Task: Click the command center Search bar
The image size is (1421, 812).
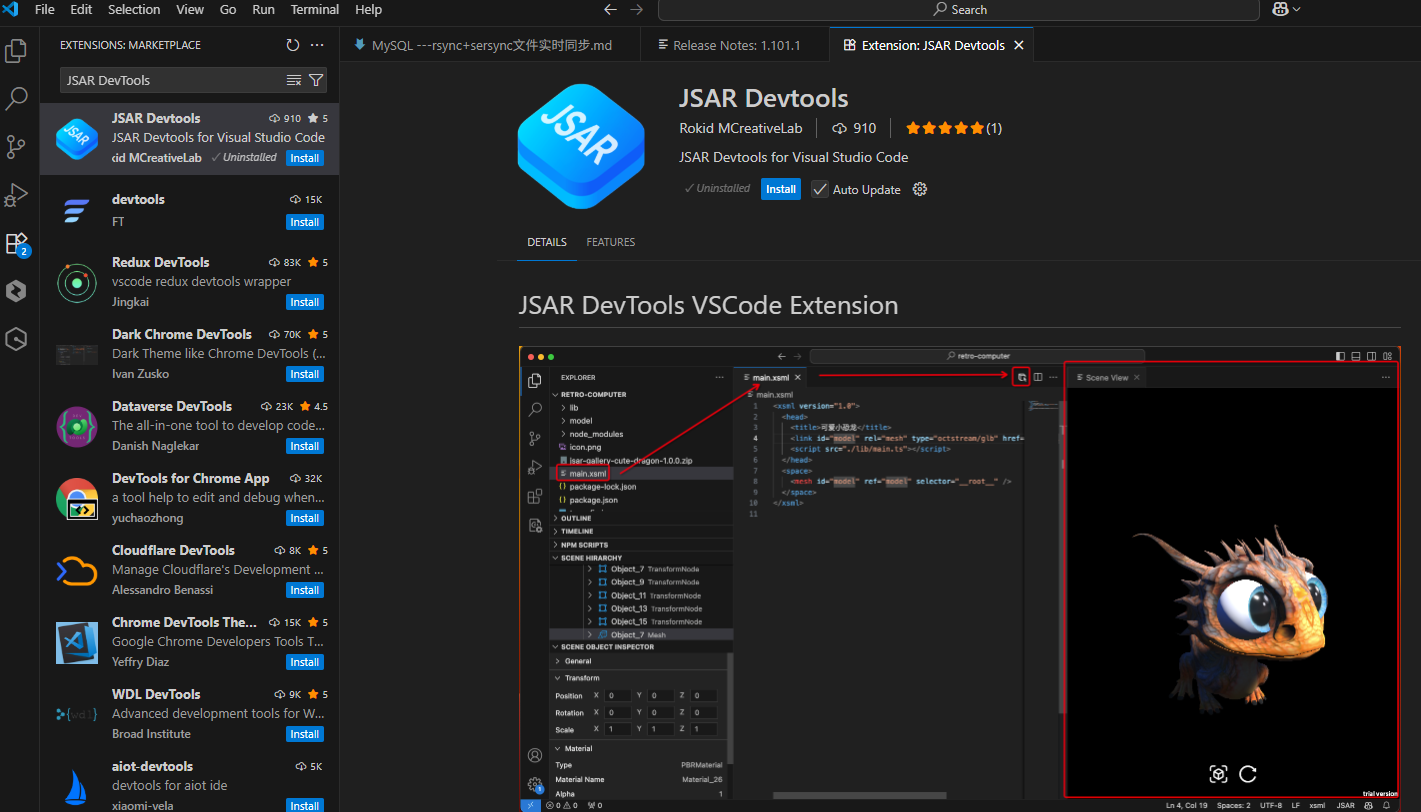Action: [958, 10]
